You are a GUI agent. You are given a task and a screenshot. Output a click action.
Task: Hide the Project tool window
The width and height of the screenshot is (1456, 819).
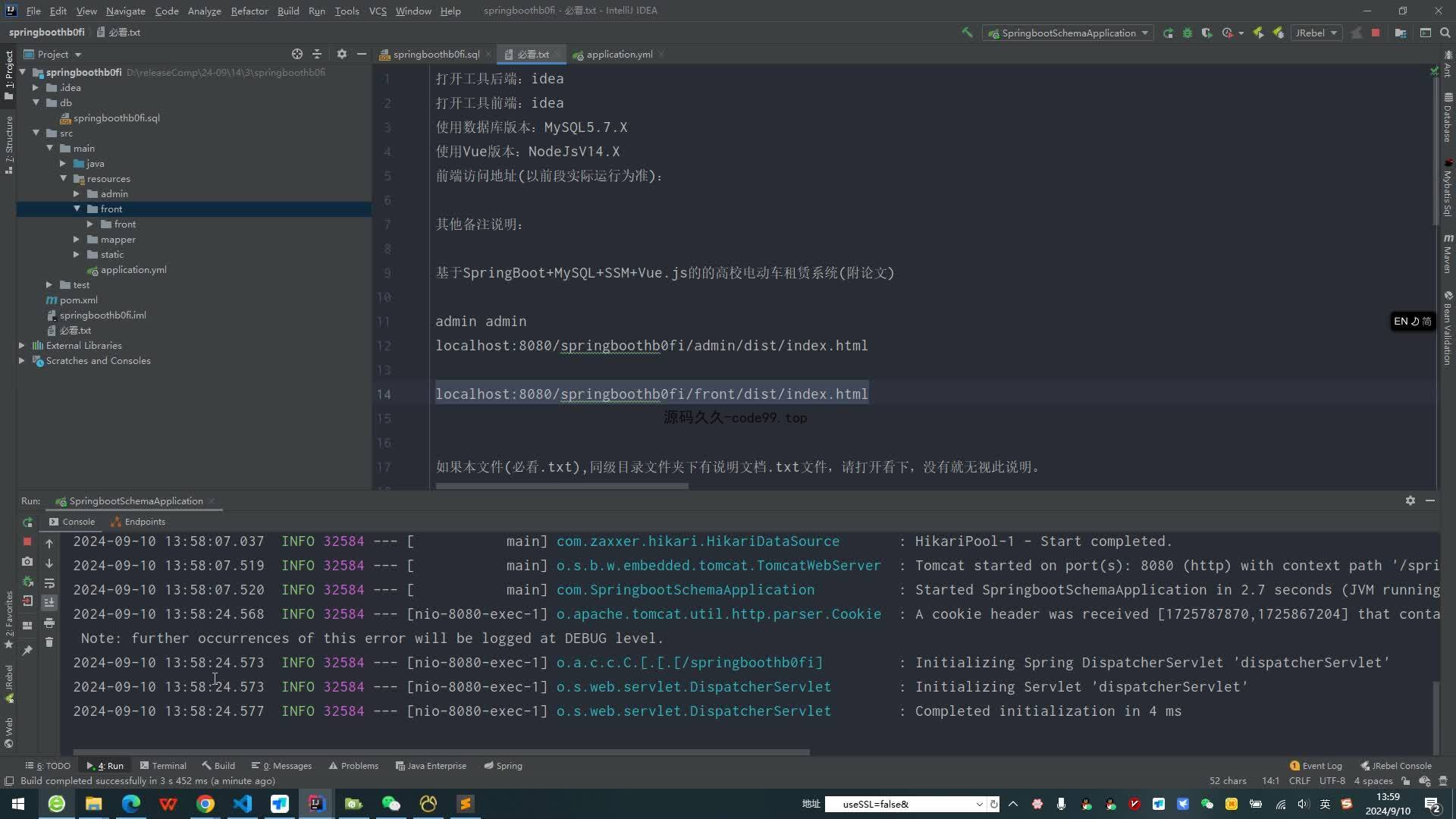(x=362, y=54)
